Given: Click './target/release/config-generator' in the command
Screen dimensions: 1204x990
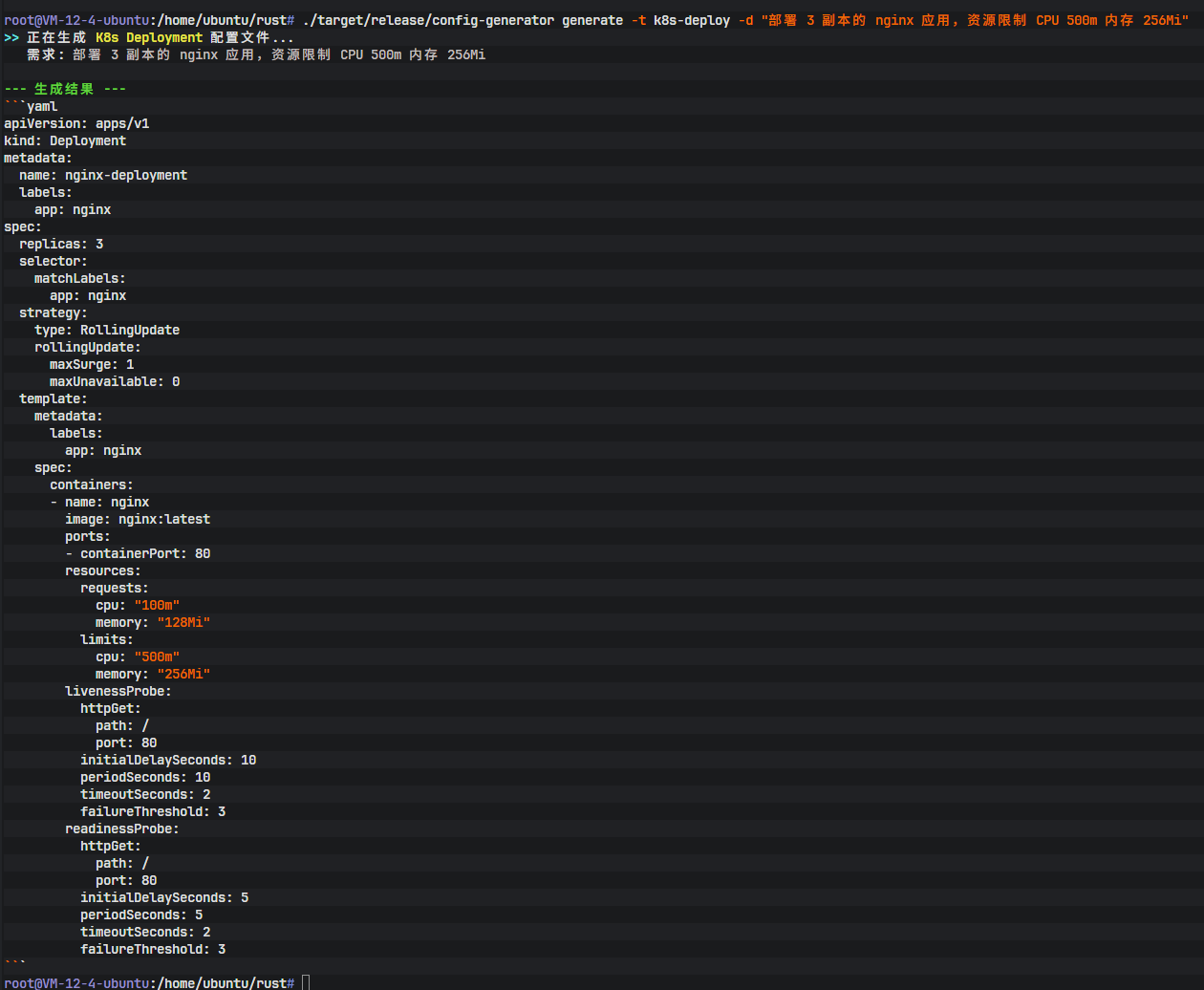Looking at the screenshot, I should [x=428, y=20].
